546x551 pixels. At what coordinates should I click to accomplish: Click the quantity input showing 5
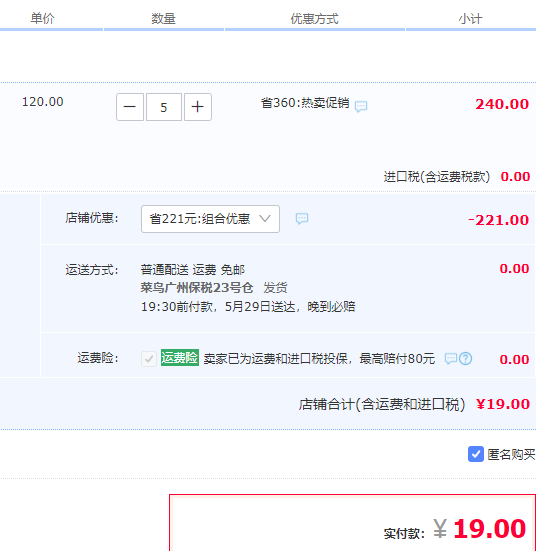[x=164, y=107]
